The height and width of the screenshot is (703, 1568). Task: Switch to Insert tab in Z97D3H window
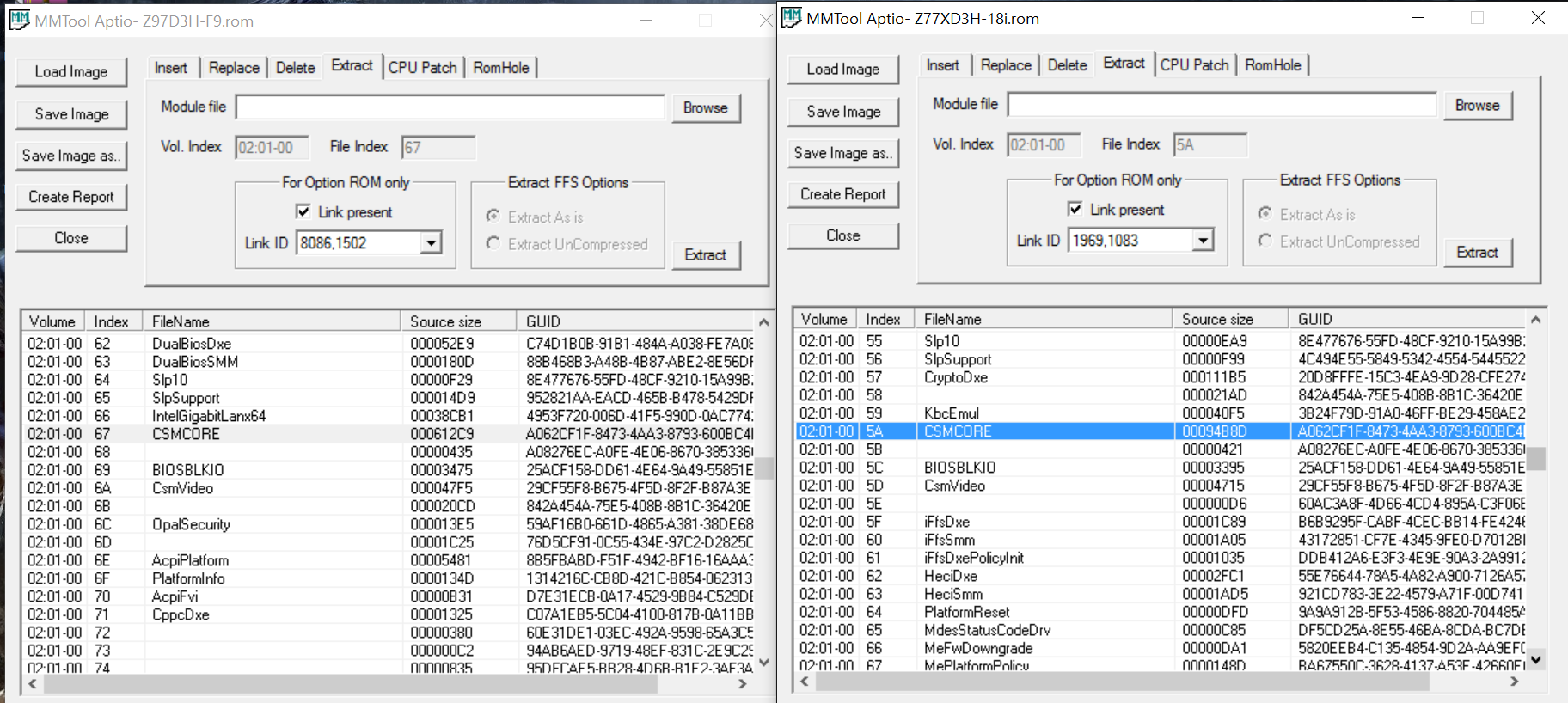tap(171, 68)
